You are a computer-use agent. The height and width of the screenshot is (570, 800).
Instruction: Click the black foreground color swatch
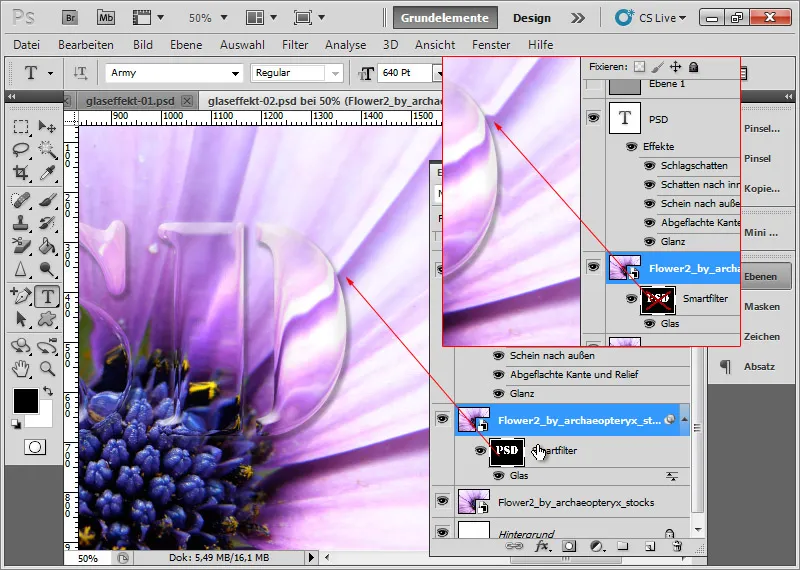coord(26,401)
